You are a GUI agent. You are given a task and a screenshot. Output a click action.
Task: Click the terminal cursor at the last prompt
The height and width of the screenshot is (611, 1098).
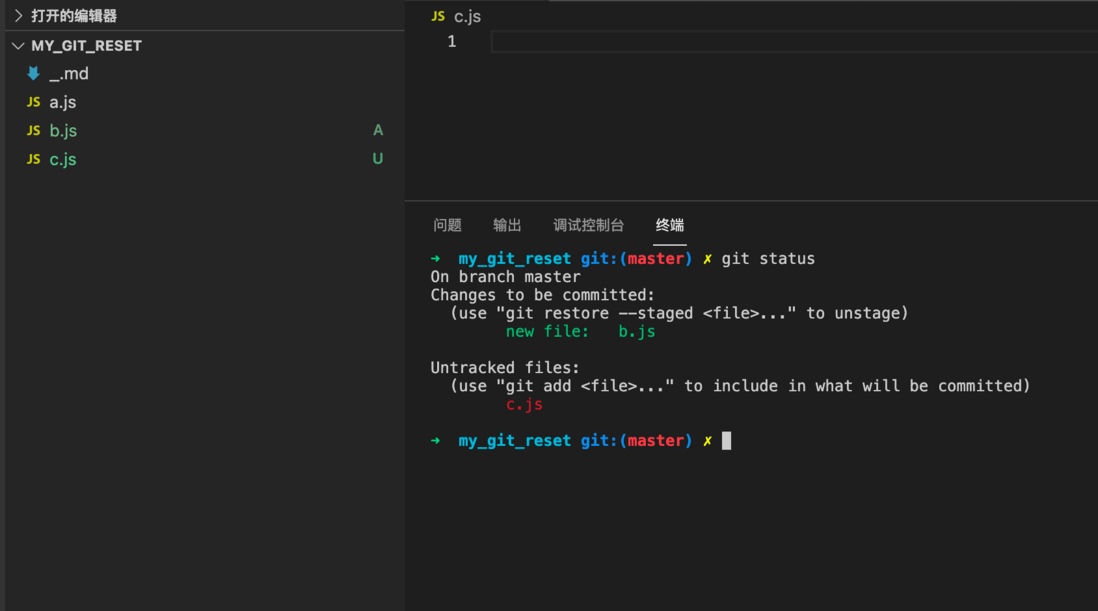coord(726,441)
